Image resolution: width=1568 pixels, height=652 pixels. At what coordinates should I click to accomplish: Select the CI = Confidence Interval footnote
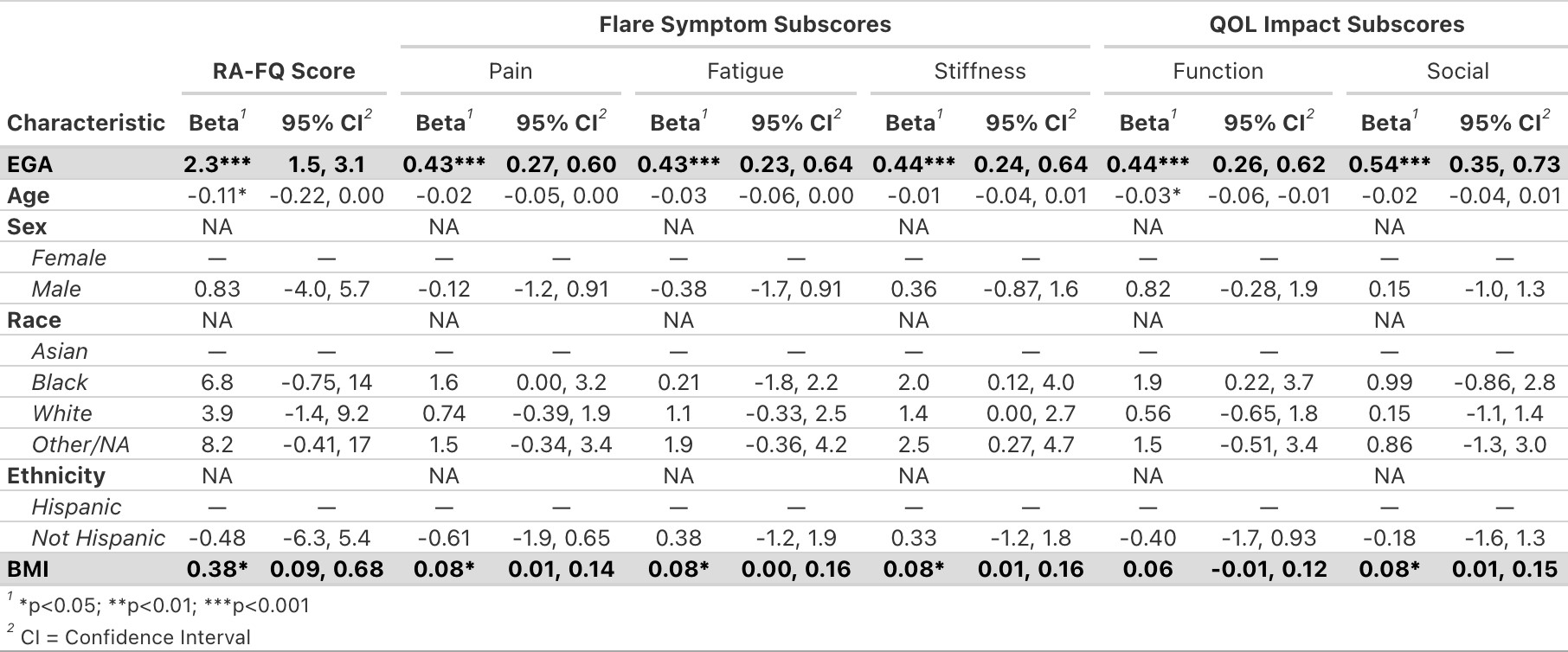click(135, 637)
